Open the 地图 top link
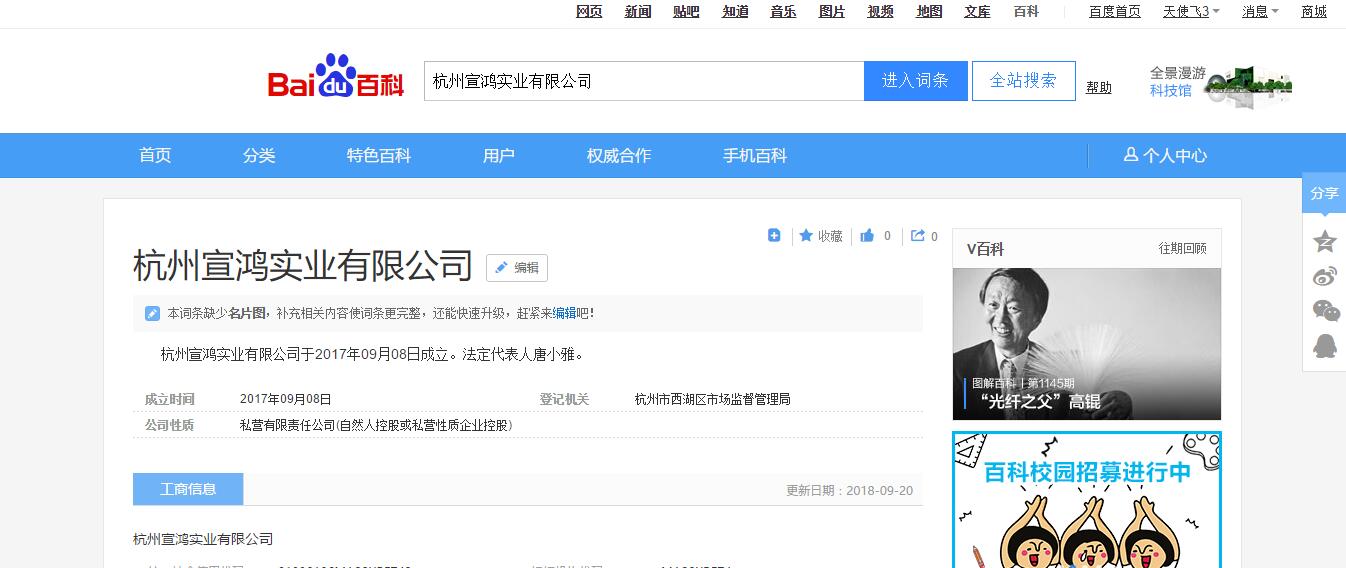Image resolution: width=1346 pixels, height=568 pixels. (929, 12)
